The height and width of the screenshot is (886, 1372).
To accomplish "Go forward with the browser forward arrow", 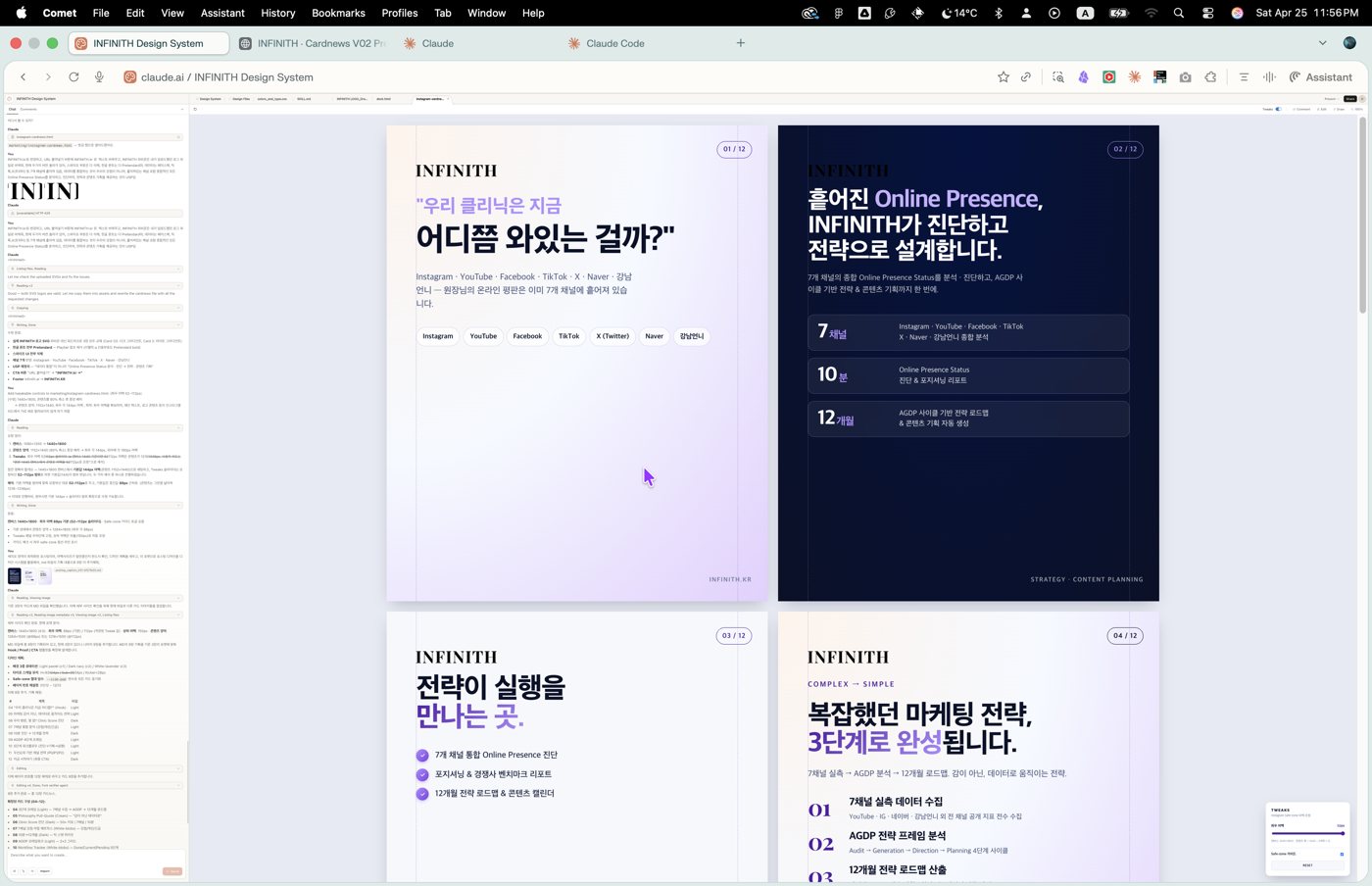I will [48, 76].
